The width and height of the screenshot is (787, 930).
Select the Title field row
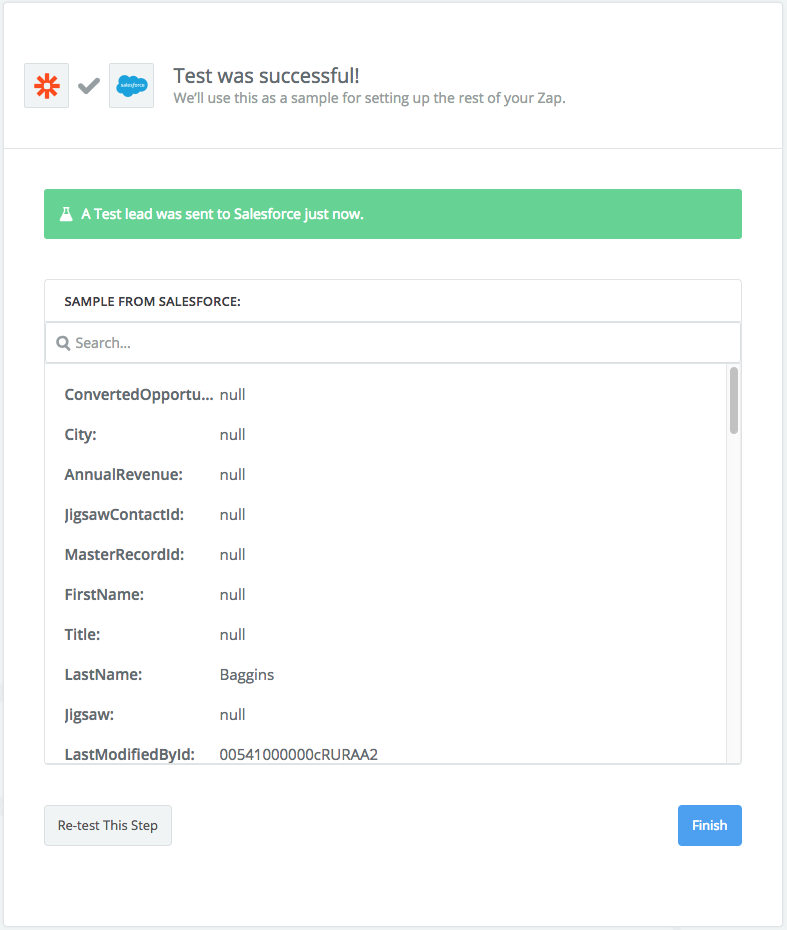[x=385, y=635]
